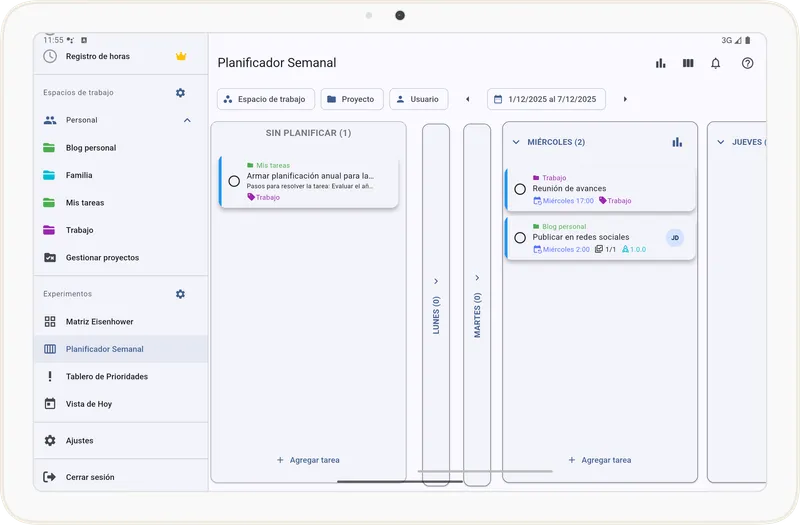Screen dimensions: 800x525
Task: Switch to the board columns view icon
Action: [688, 63]
